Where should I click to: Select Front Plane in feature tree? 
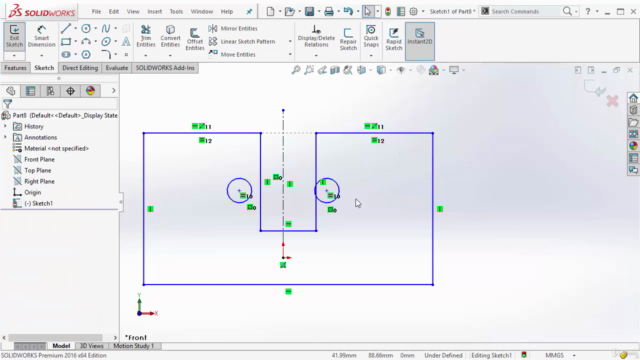(x=34, y=160)
